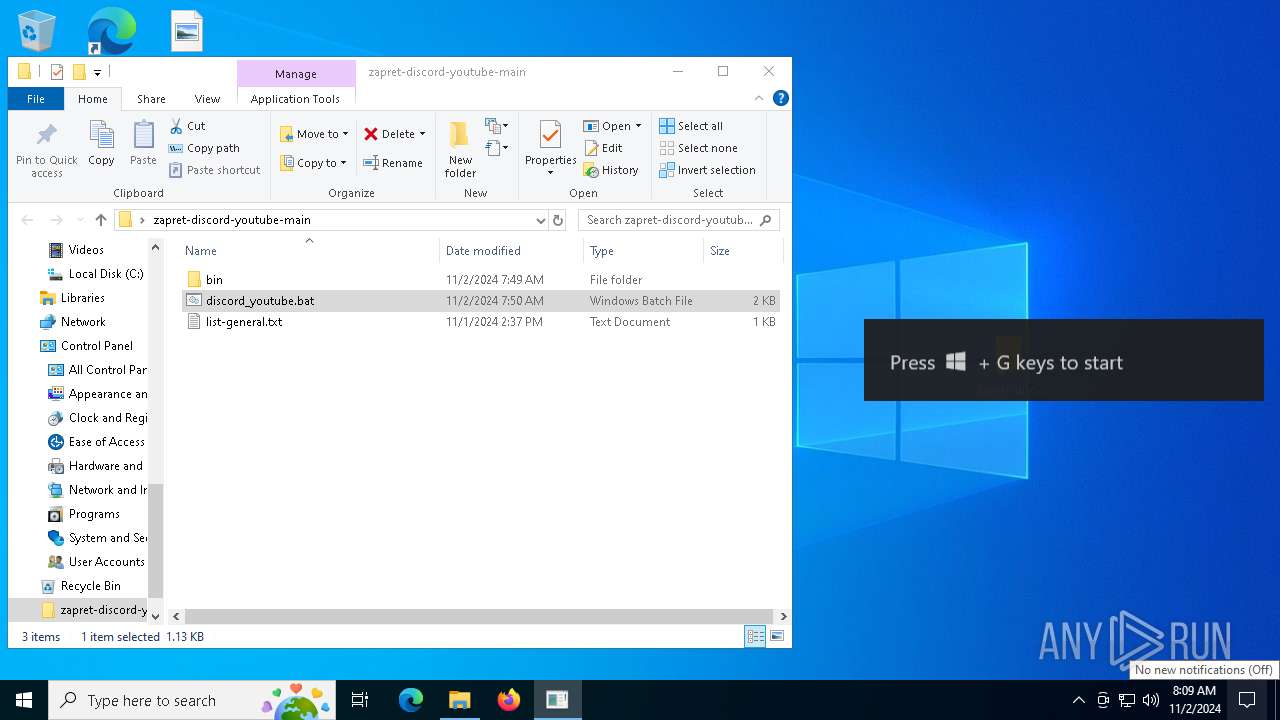Open the notifications action center
This screenshot has height=720, width=1280.
pyautogui.click(x=1247, y=700)
